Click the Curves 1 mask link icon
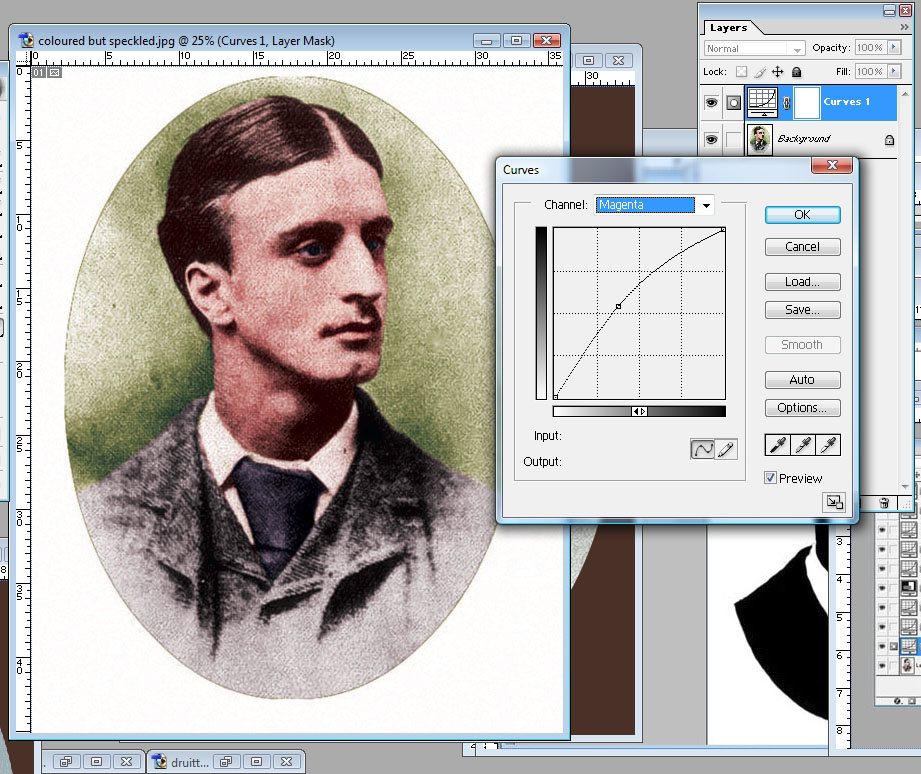Screen dimensions: 921x774 pos(785,102)
